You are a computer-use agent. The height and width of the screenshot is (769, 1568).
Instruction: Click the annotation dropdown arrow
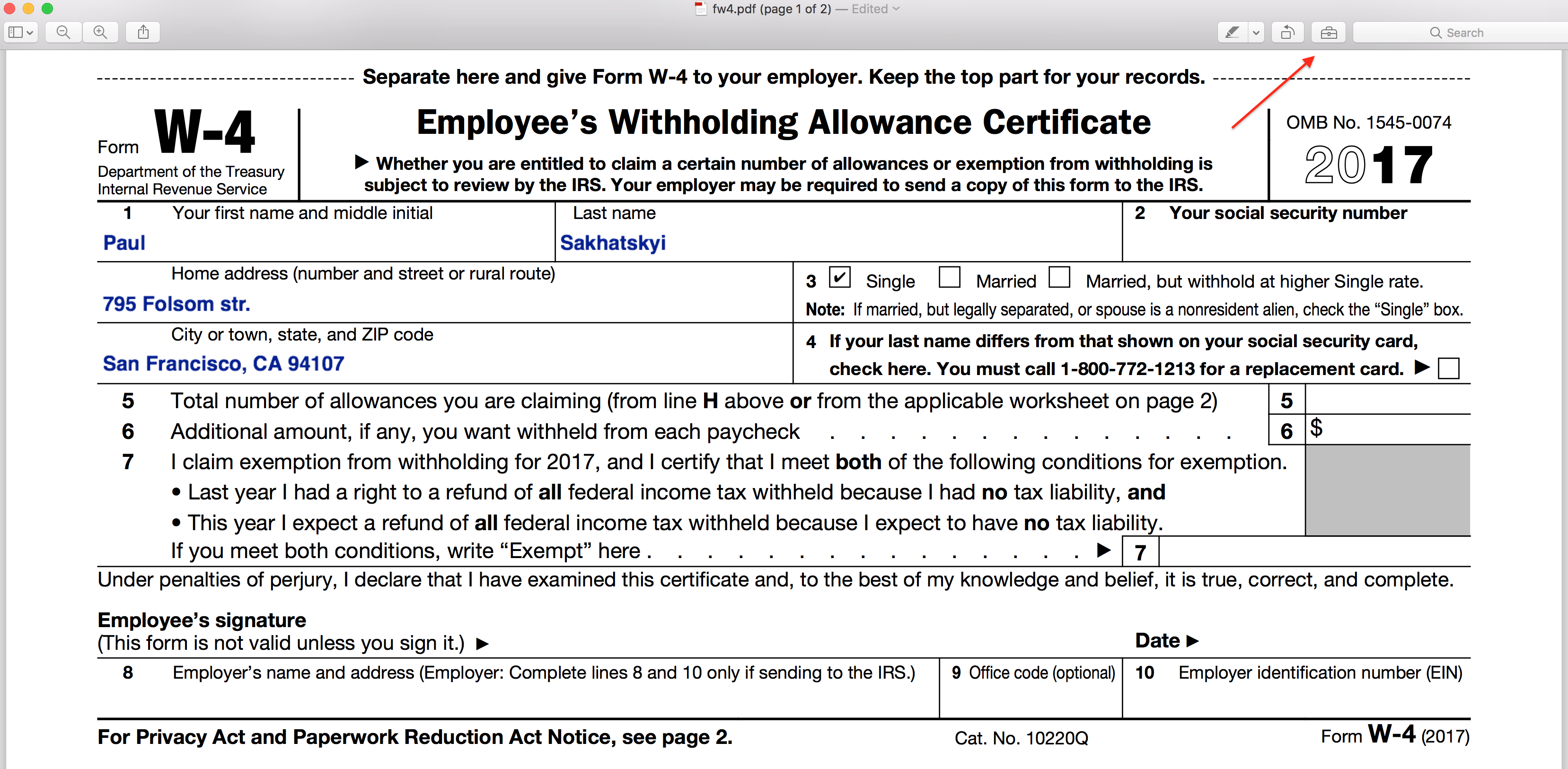coord(1258,33)
